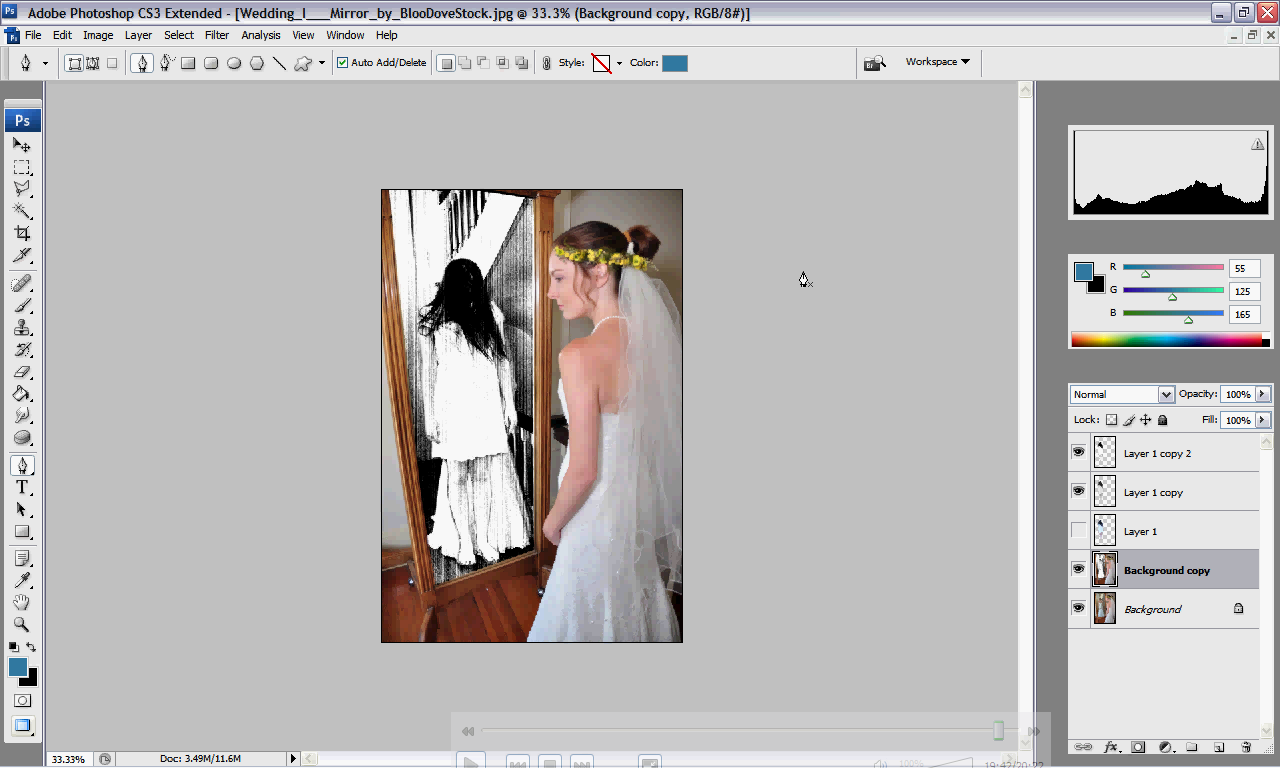Select the Pen tool in toolbox
1280x768 pixels.
tap(21, 465)
